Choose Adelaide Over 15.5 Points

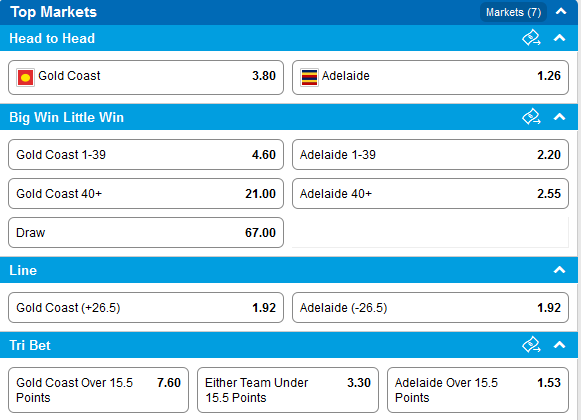tap(478, 390)
